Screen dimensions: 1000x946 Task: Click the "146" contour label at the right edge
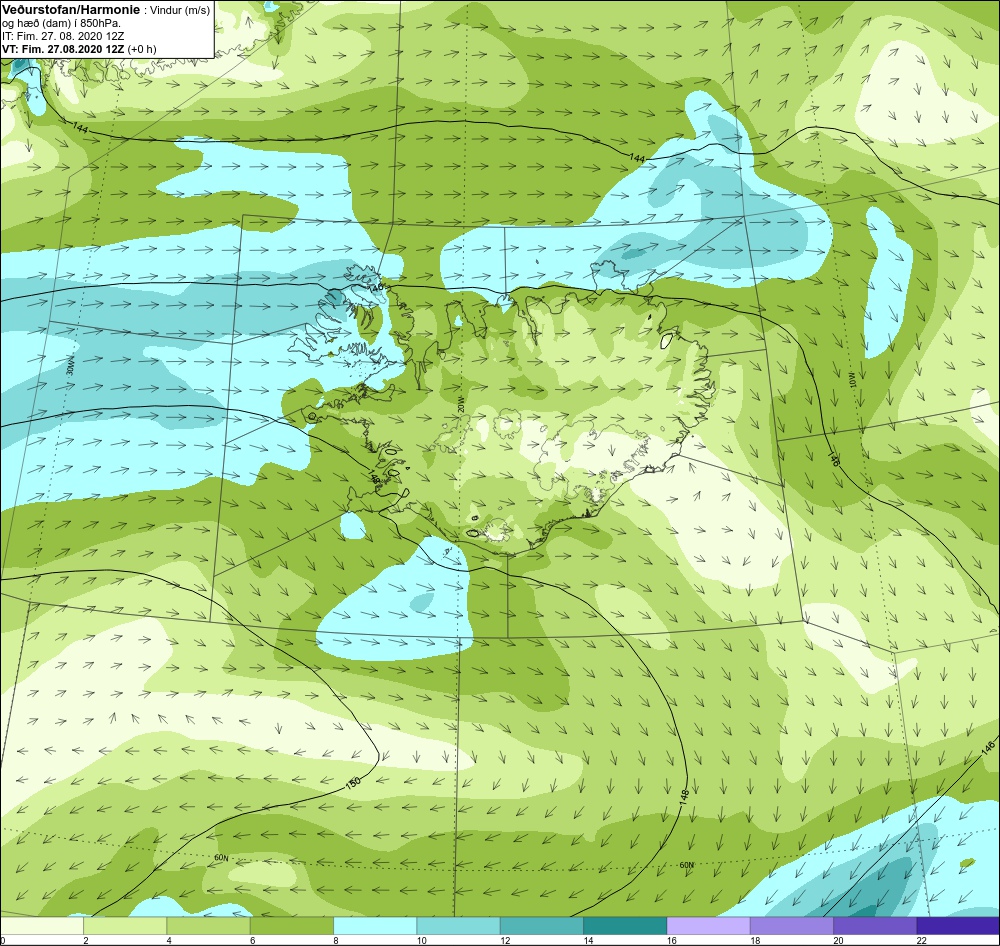point(989,747)
